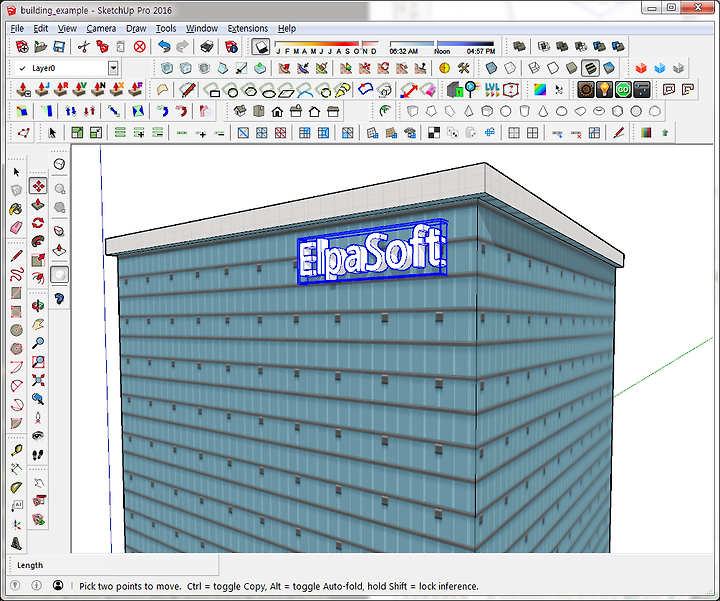
Task: Click the Position Camera tool
Action: 38,417
